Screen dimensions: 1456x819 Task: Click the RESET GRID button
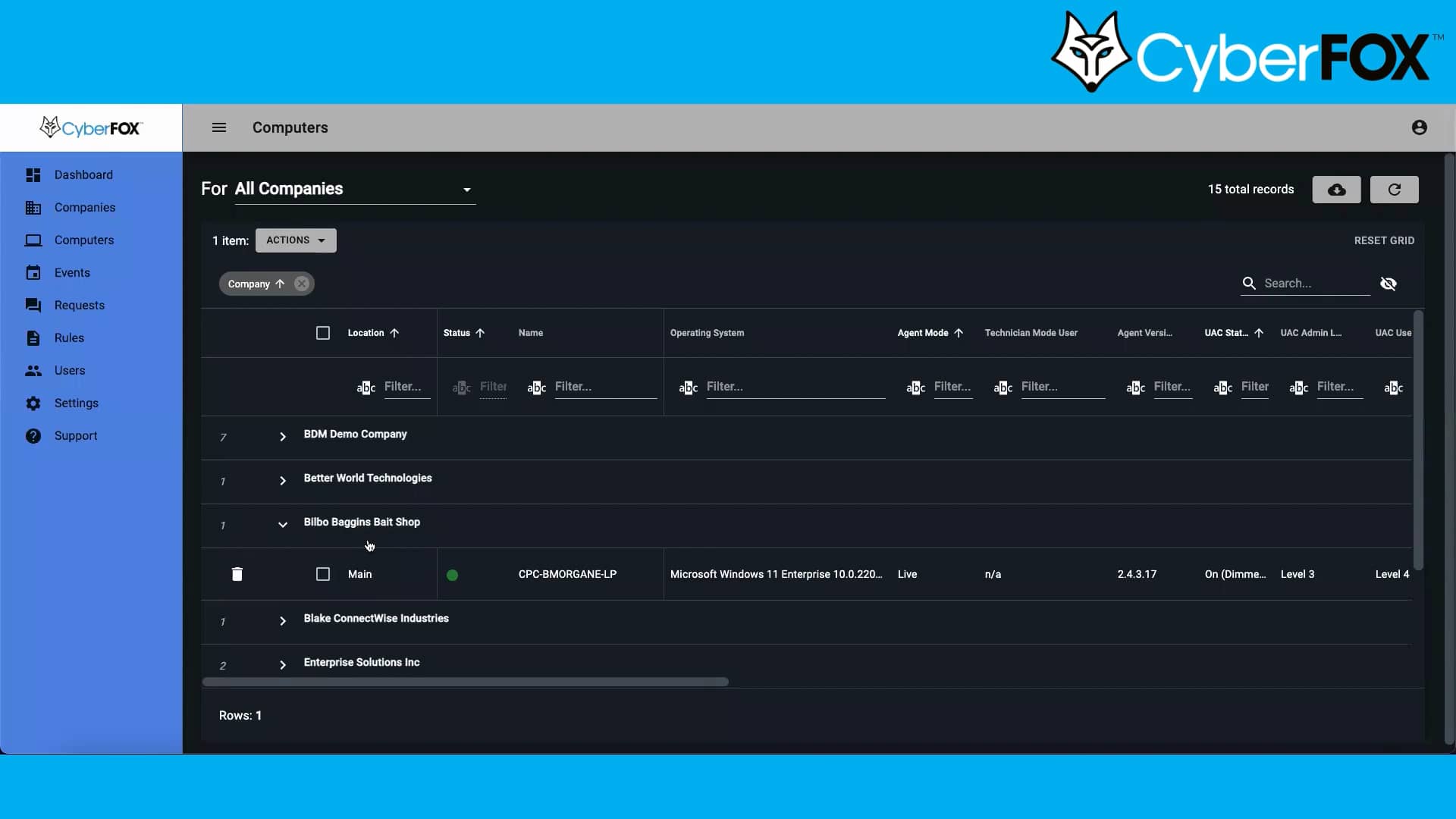coord(1383,240)
